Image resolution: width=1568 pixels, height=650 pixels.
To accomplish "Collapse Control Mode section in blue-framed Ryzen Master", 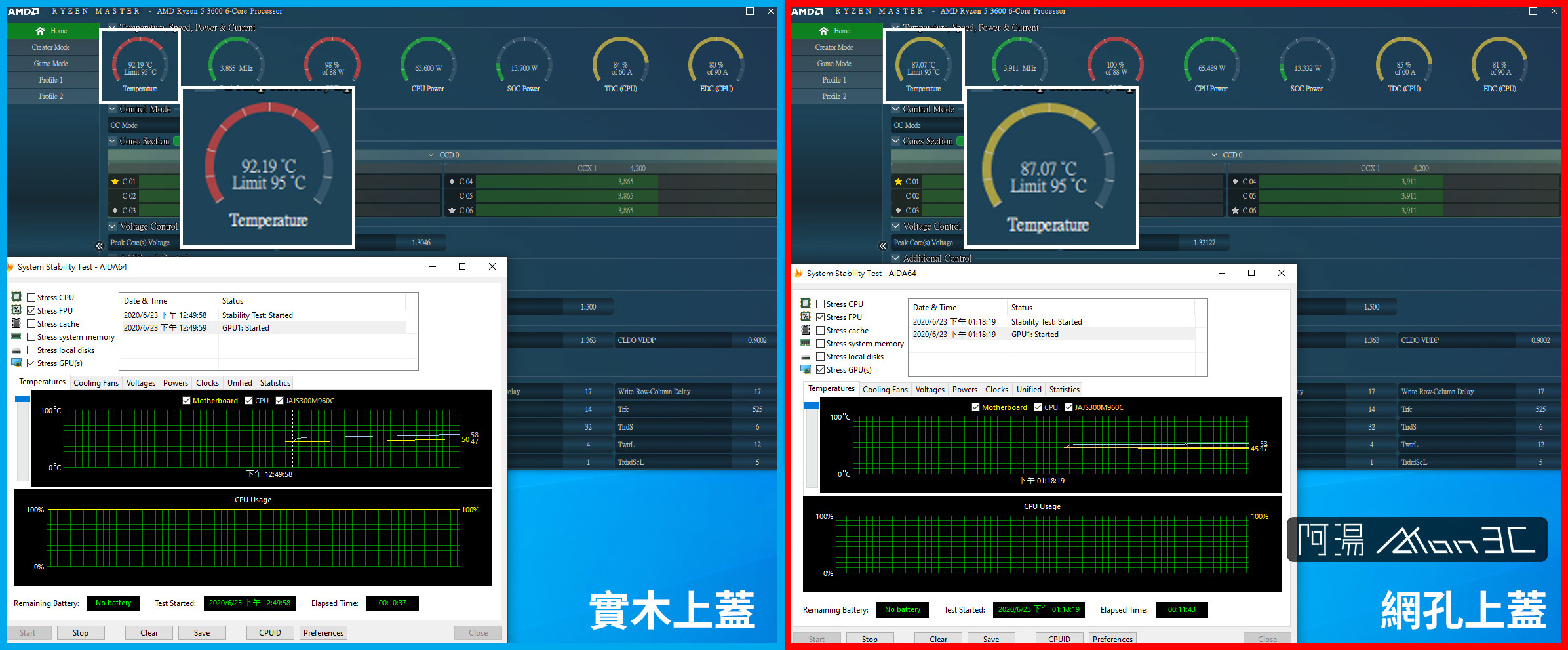I will click(x=112, y=109).
